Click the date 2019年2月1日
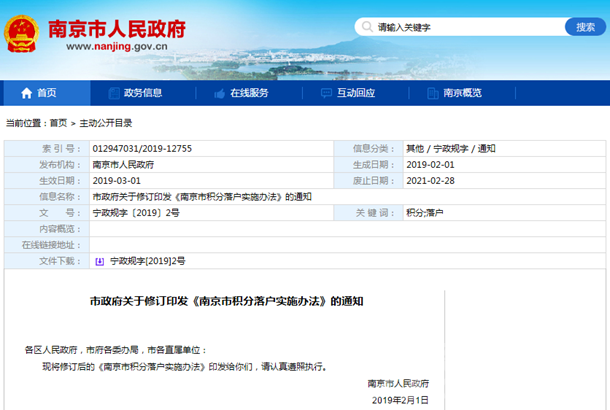The width and height of the screenshot is (610, 410). [400, 400]
